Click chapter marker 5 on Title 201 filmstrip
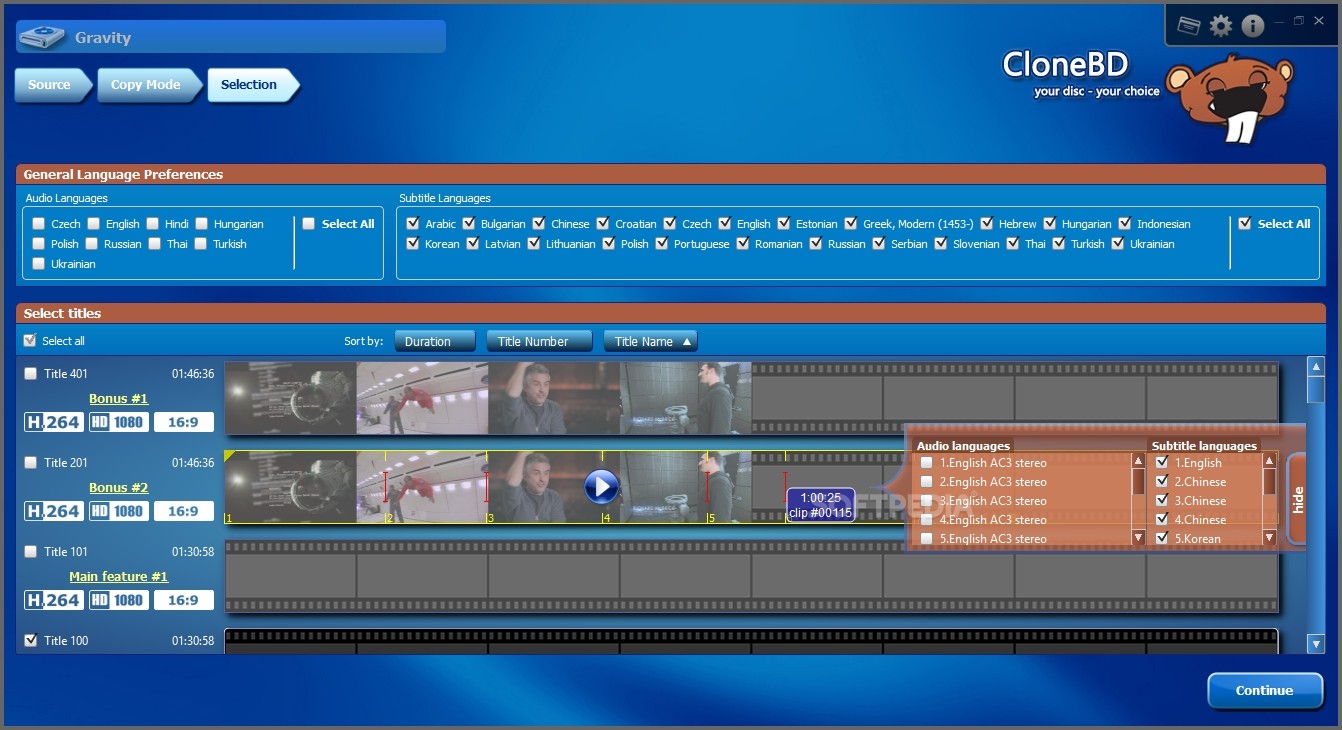 pos(711,518)
